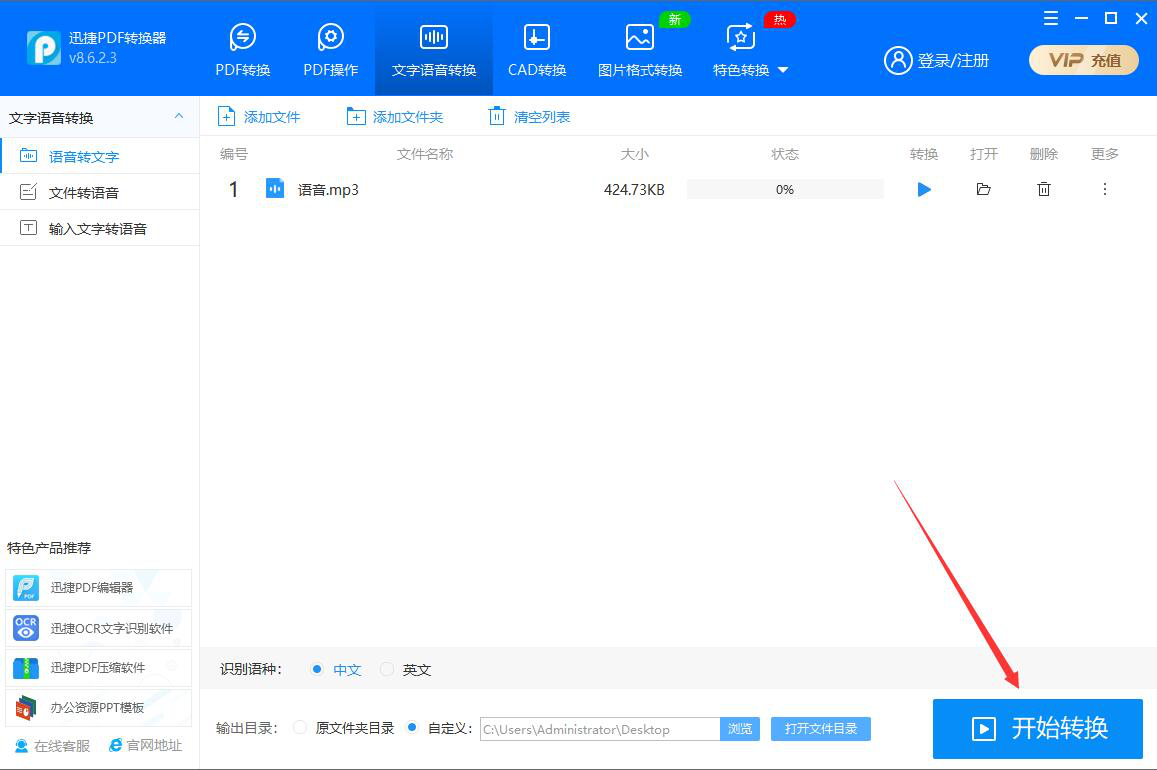Start converting 语音.mp3 with play icon
1157x770 pixels.
click(x=923, y=190)
